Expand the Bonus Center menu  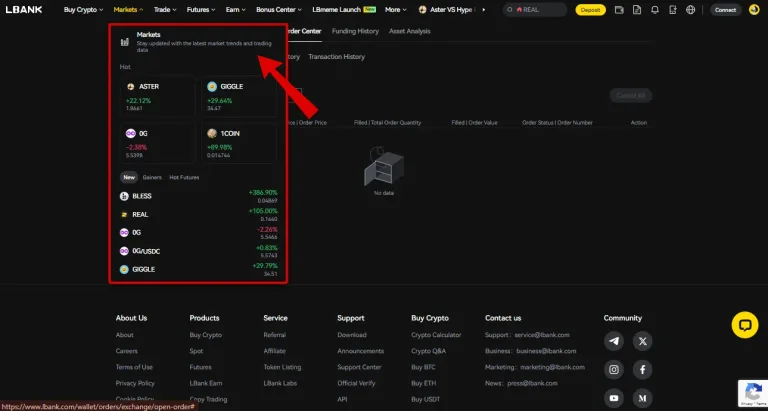coord(279,10)
